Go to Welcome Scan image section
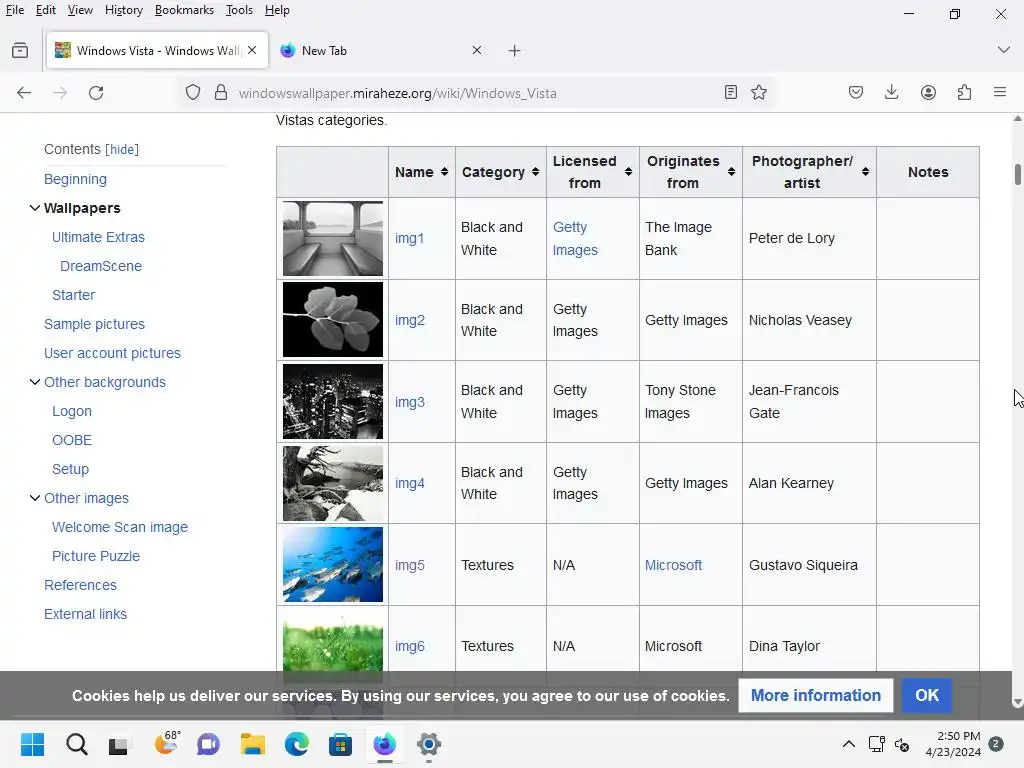Image resolution: width=1024 pixels, height=768 pixels. pos(120,527)
